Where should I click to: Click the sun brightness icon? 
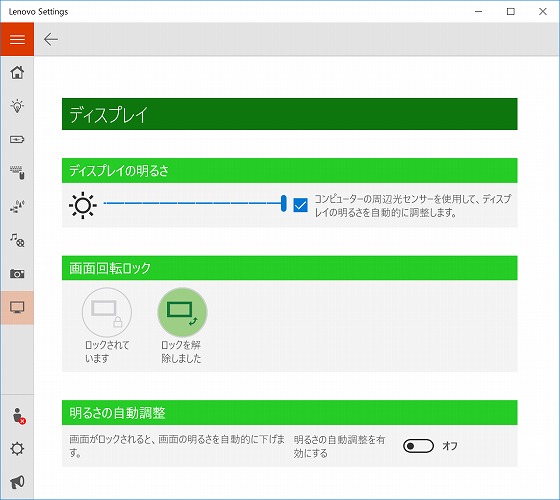[x=83, y=205]
